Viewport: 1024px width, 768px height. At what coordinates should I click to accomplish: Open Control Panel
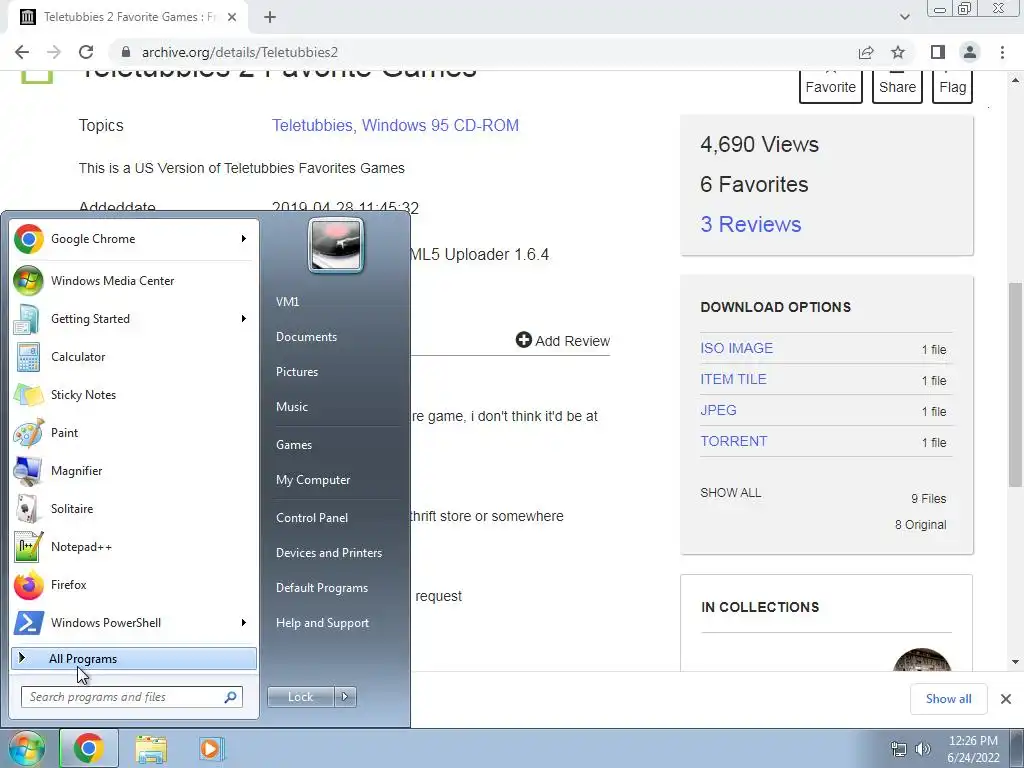(312, 518)
